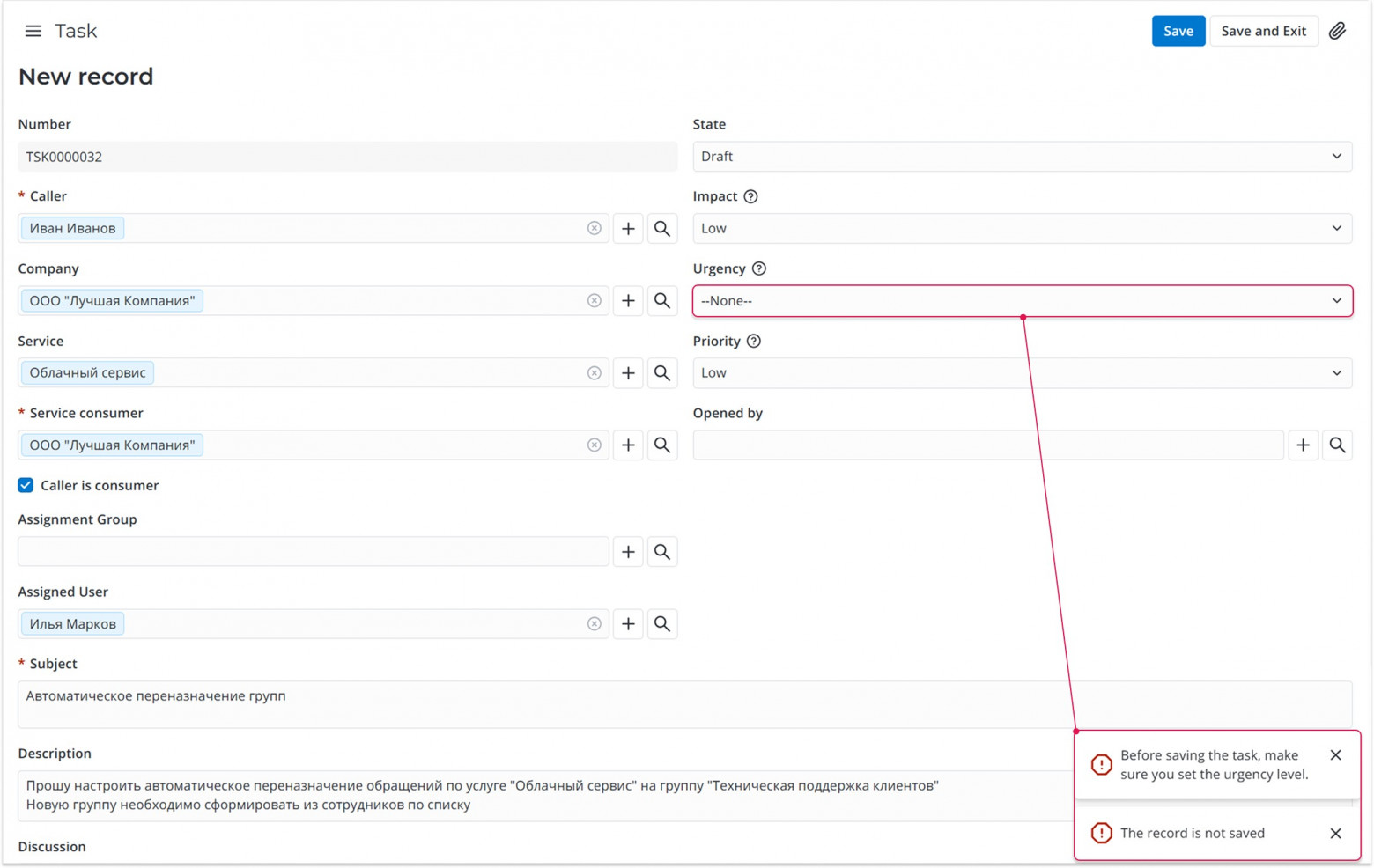Click the plus icon next to Caller
The height and width of the screenshot is (868, 1374).
[x=628, y=229]
